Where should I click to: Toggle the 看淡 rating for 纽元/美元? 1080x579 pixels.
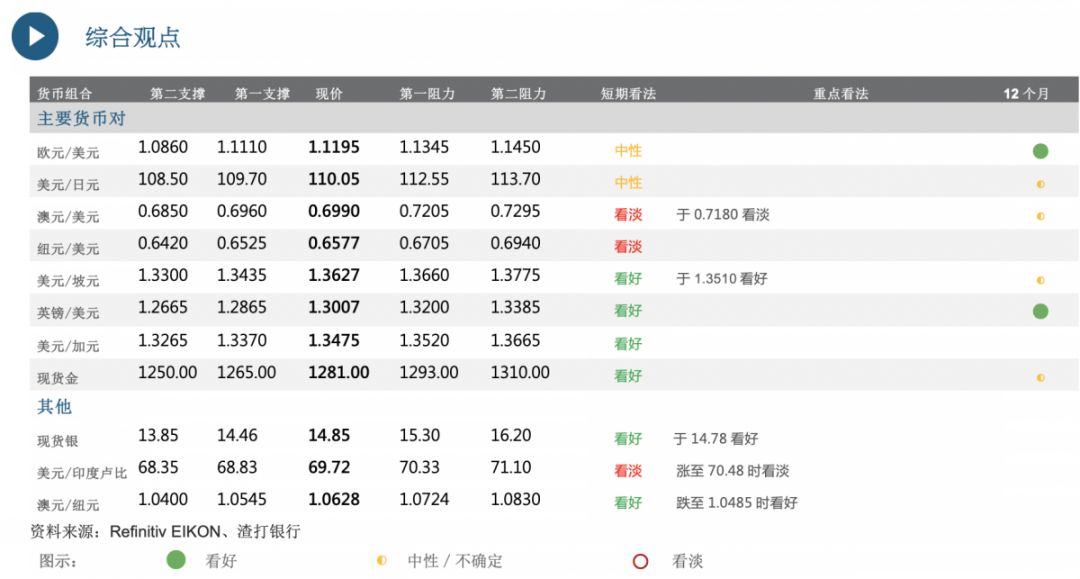[628, 246]
